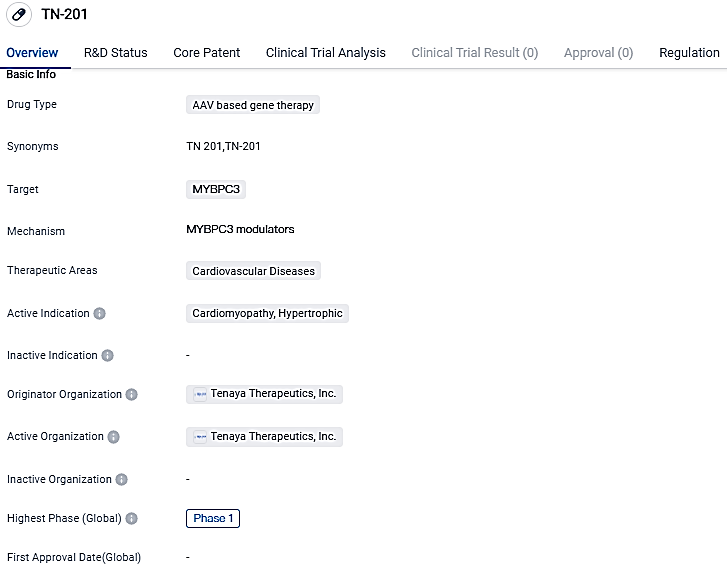This screenshot has height=568, width=727.
Task: Click the MYBPC3 target tag
Action: [216, 189]
